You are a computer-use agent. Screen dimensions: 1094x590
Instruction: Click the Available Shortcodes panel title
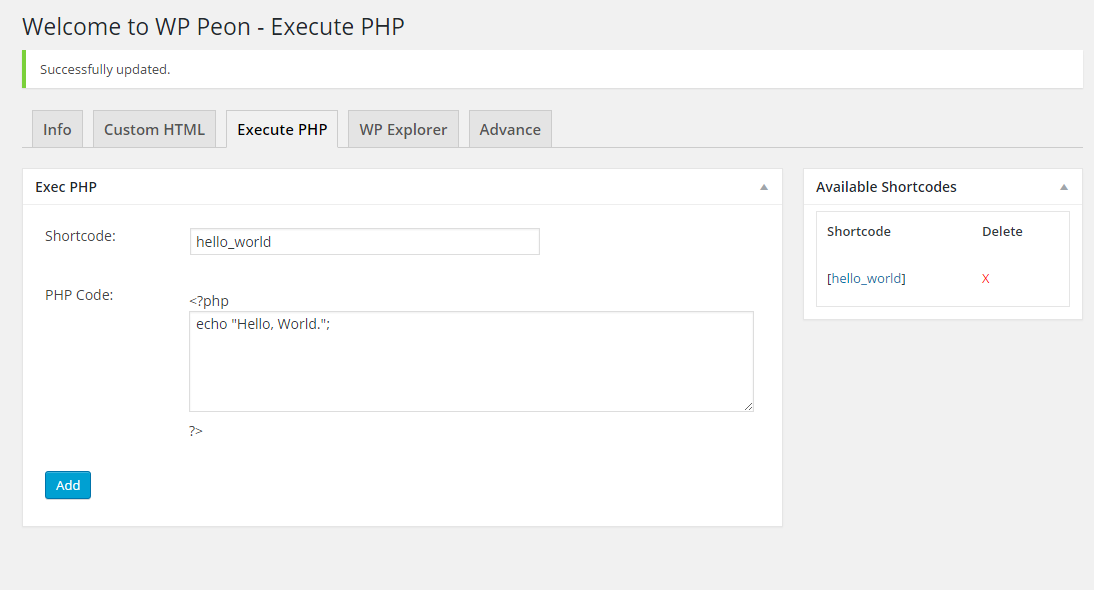click(x=886, y=187)
